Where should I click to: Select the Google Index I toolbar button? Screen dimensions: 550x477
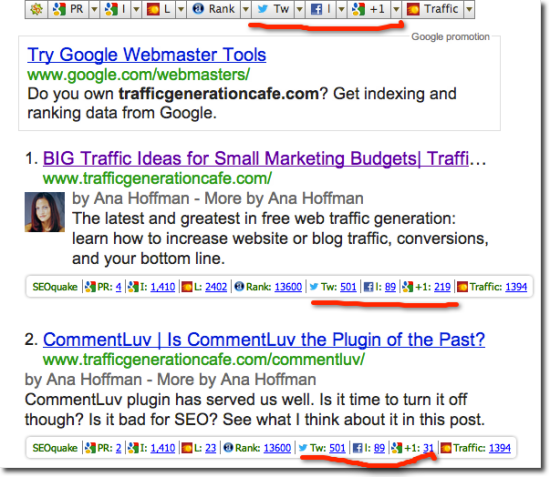click(x=115, y=9)
